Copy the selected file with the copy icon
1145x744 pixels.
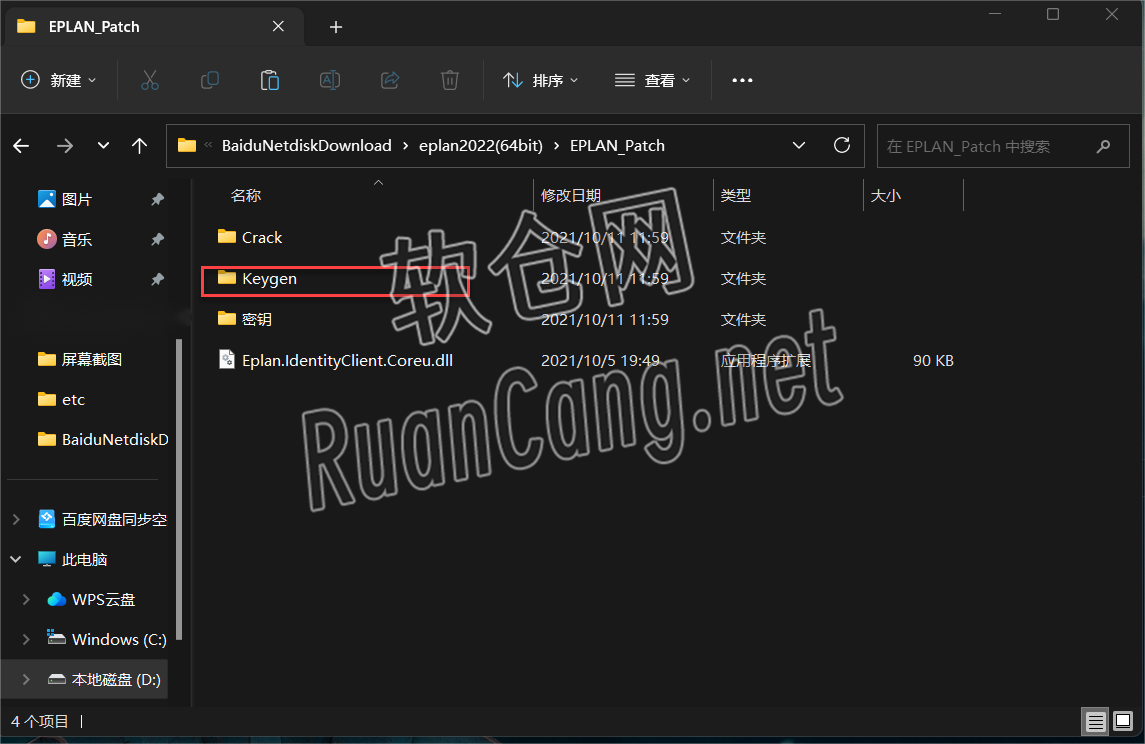click(209, 80)
